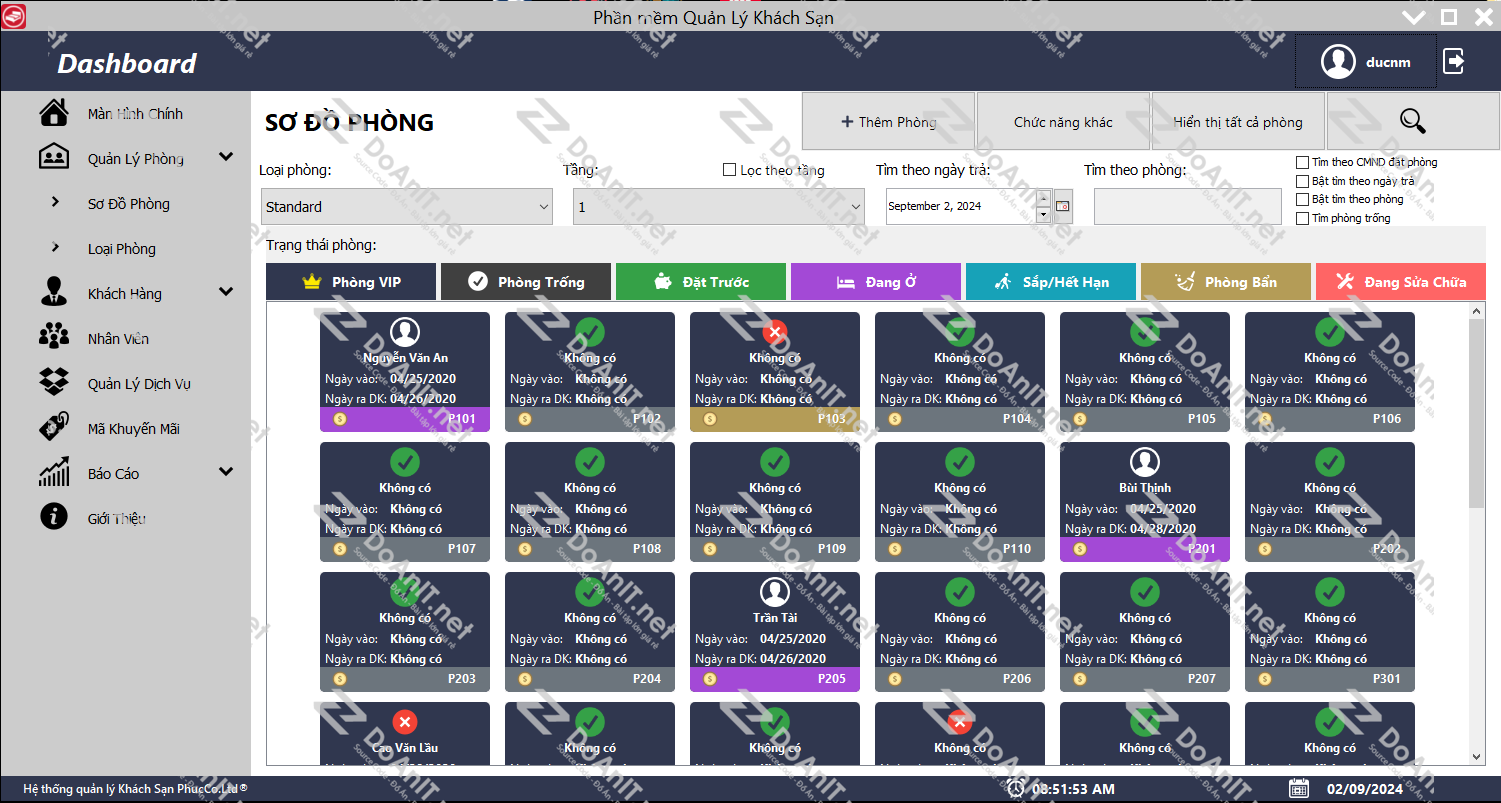The height and width of the screenshot is (803, 1501).
Task: Click the red app logo in title bar
Action: (x=13, y=16)
